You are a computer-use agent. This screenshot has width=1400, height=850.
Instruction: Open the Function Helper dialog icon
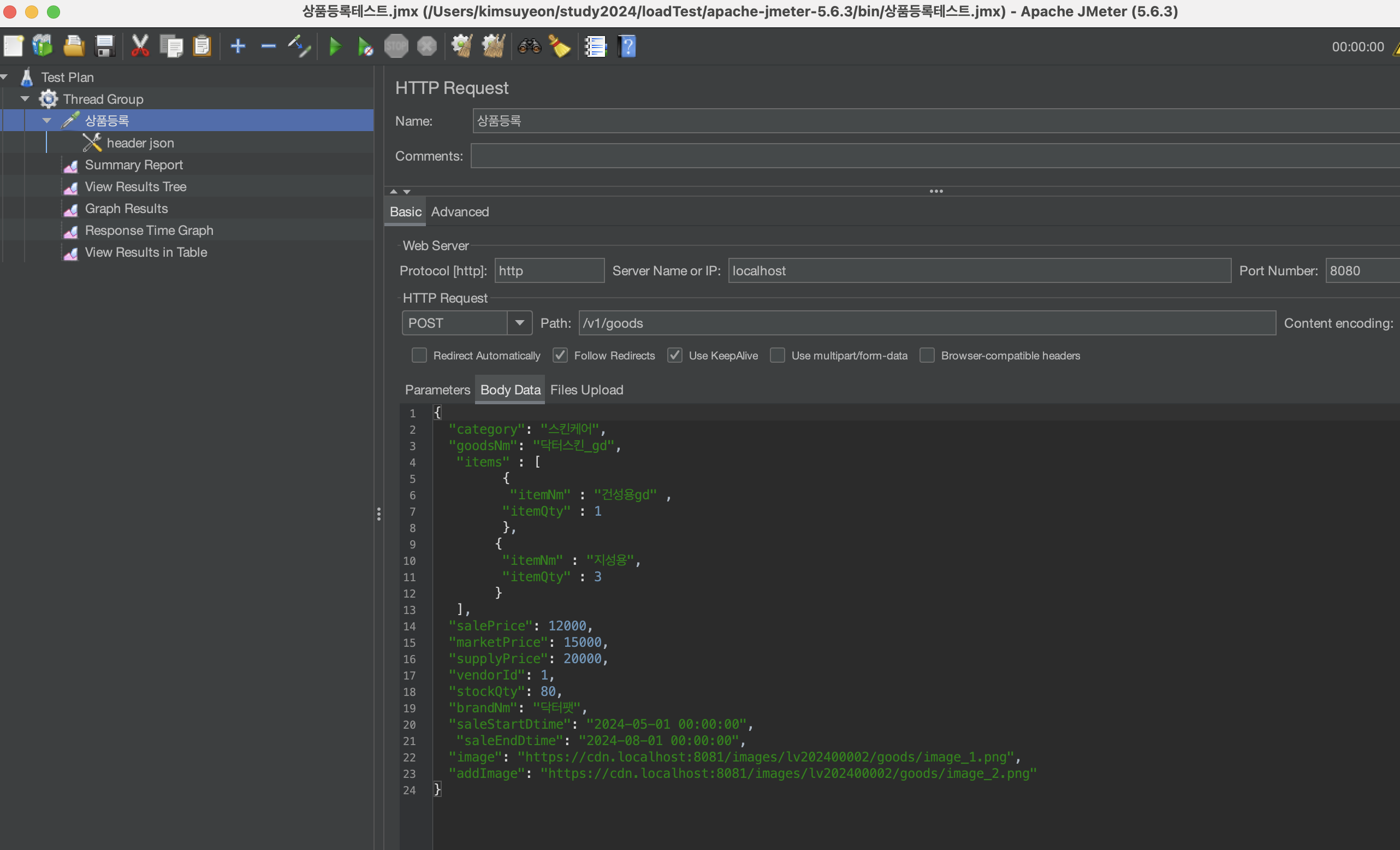596,46
